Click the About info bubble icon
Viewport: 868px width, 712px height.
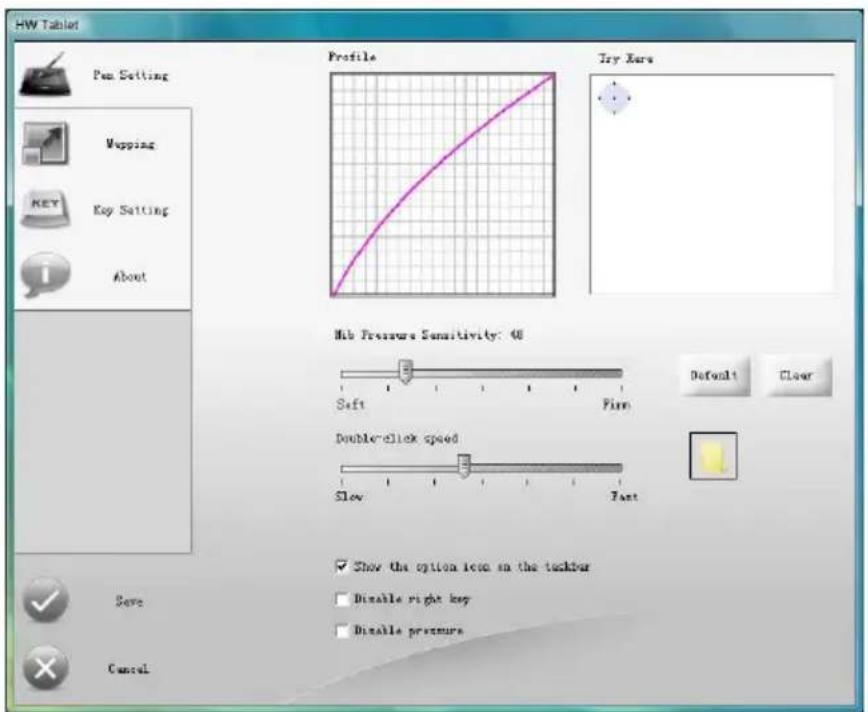click(46, 275)
